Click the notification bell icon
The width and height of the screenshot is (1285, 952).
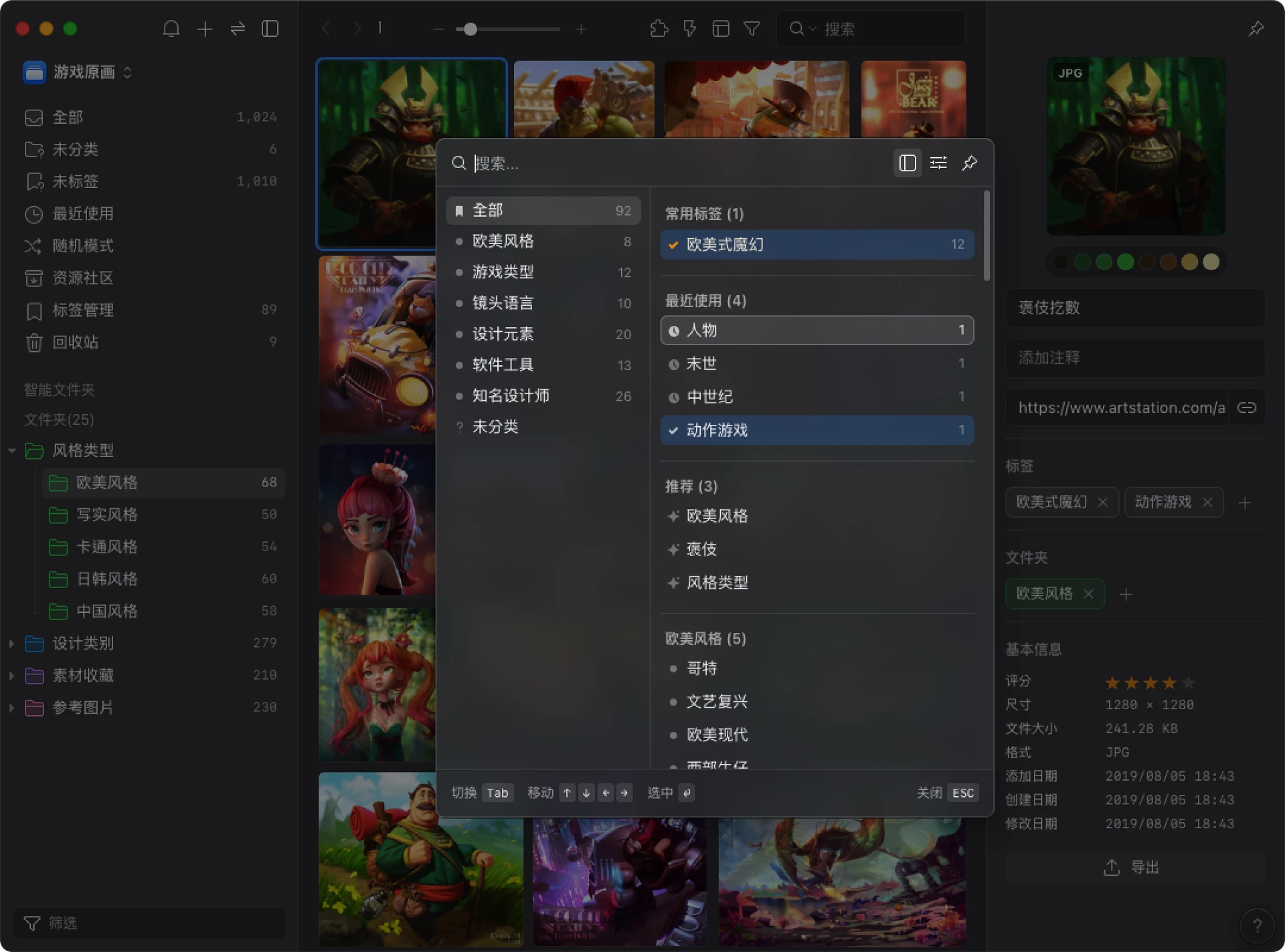click(x=171, y=29)
